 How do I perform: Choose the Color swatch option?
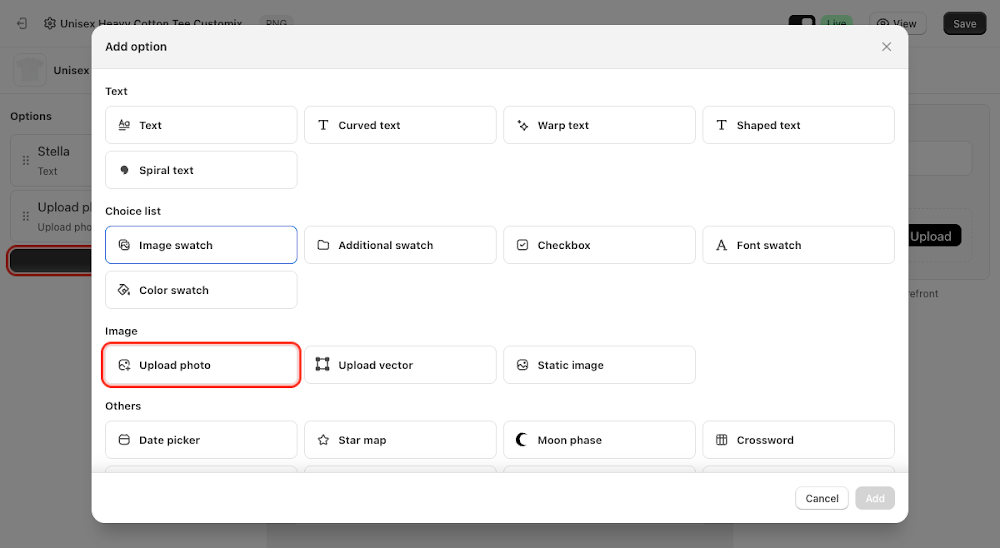tap(201, 290)
